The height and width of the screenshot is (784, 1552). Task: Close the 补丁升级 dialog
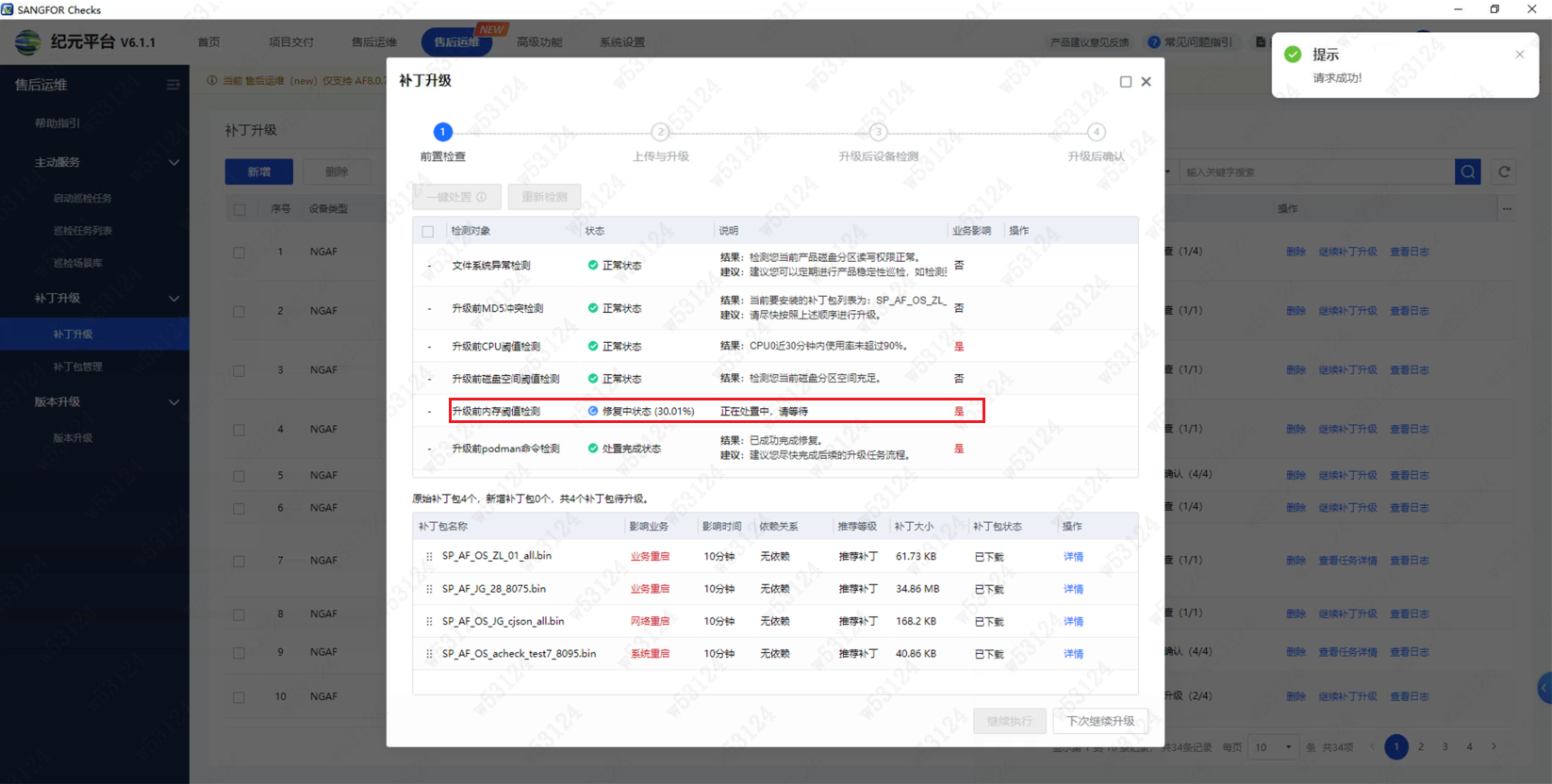[1146, 82]
